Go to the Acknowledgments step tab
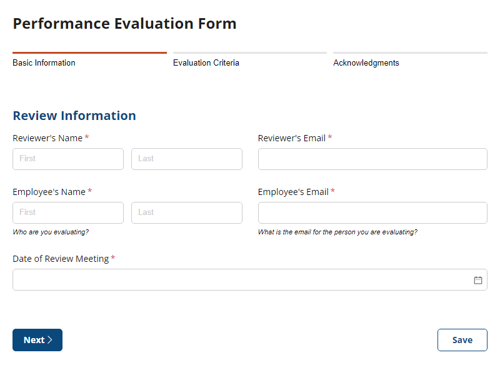 (366, 63)
